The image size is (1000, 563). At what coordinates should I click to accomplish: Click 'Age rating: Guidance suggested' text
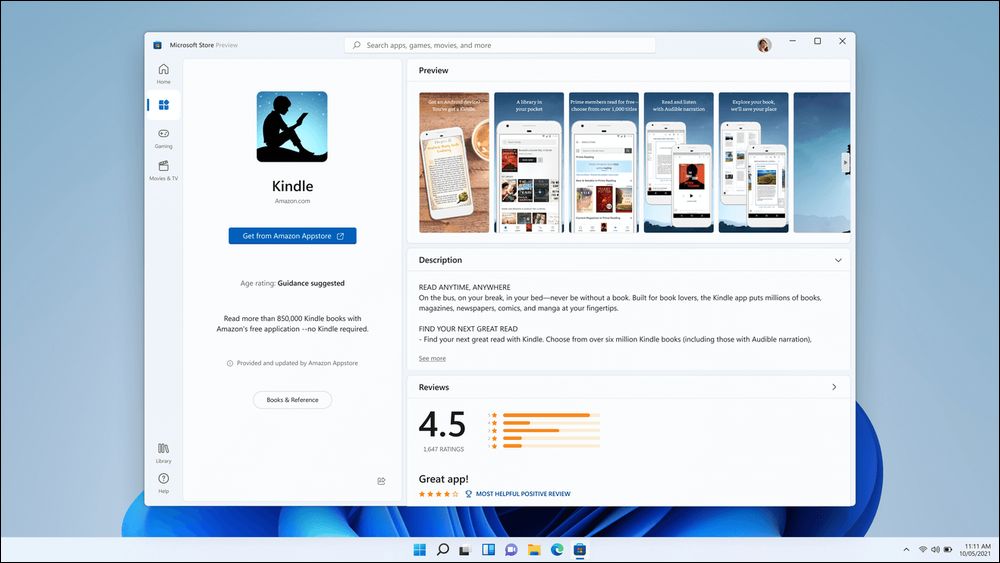pos(292,283)
